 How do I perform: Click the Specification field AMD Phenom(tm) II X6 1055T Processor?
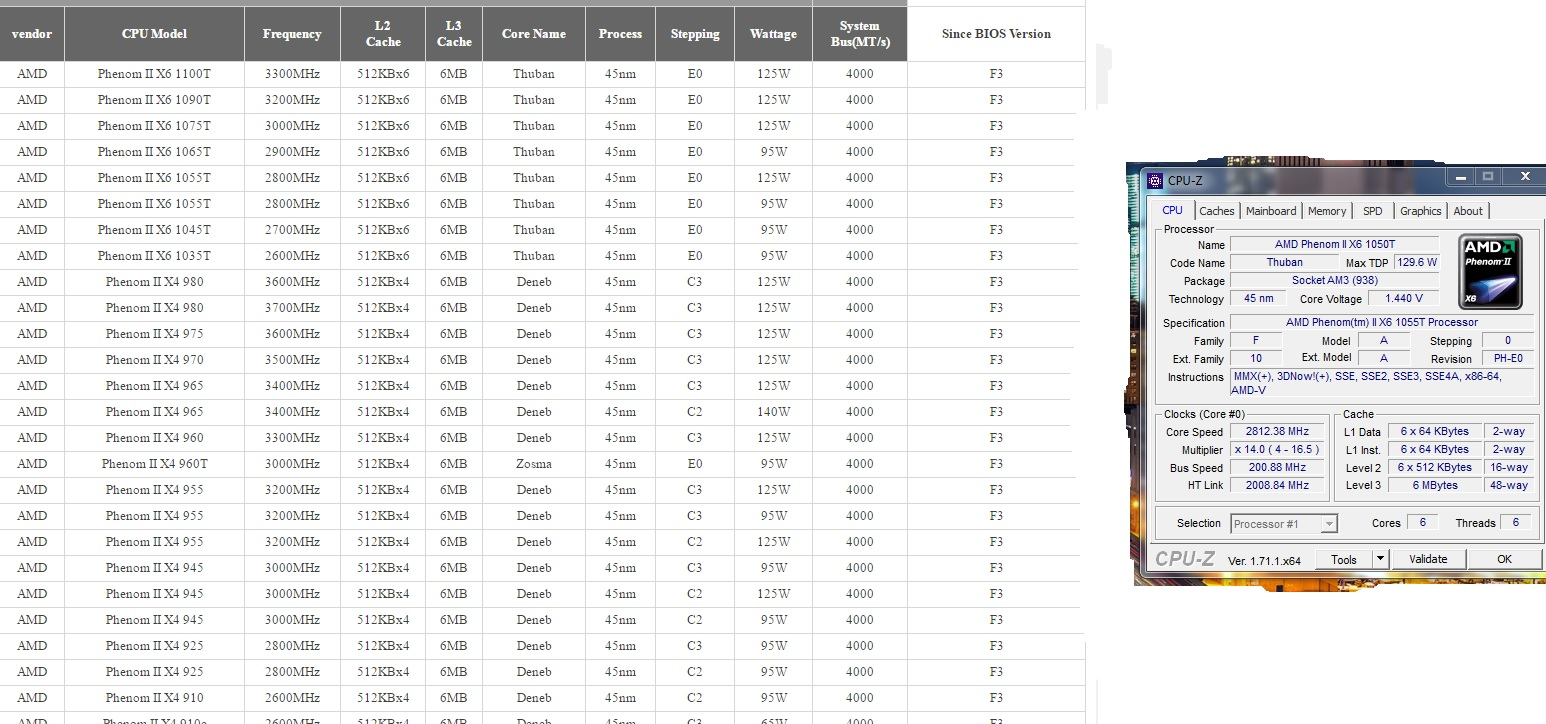point(1381,322)
